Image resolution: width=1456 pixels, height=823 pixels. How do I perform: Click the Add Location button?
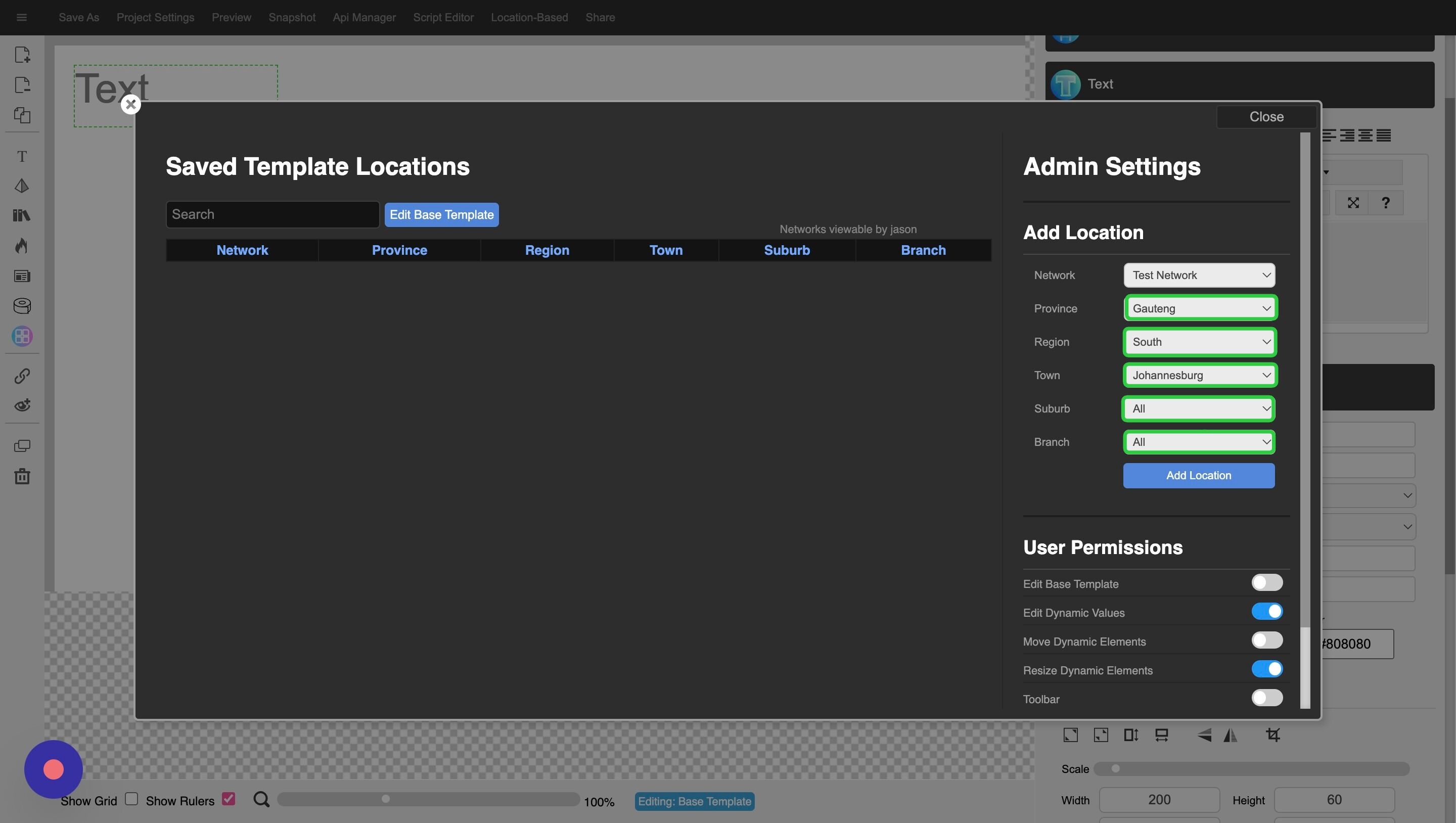pos(1198,475)
